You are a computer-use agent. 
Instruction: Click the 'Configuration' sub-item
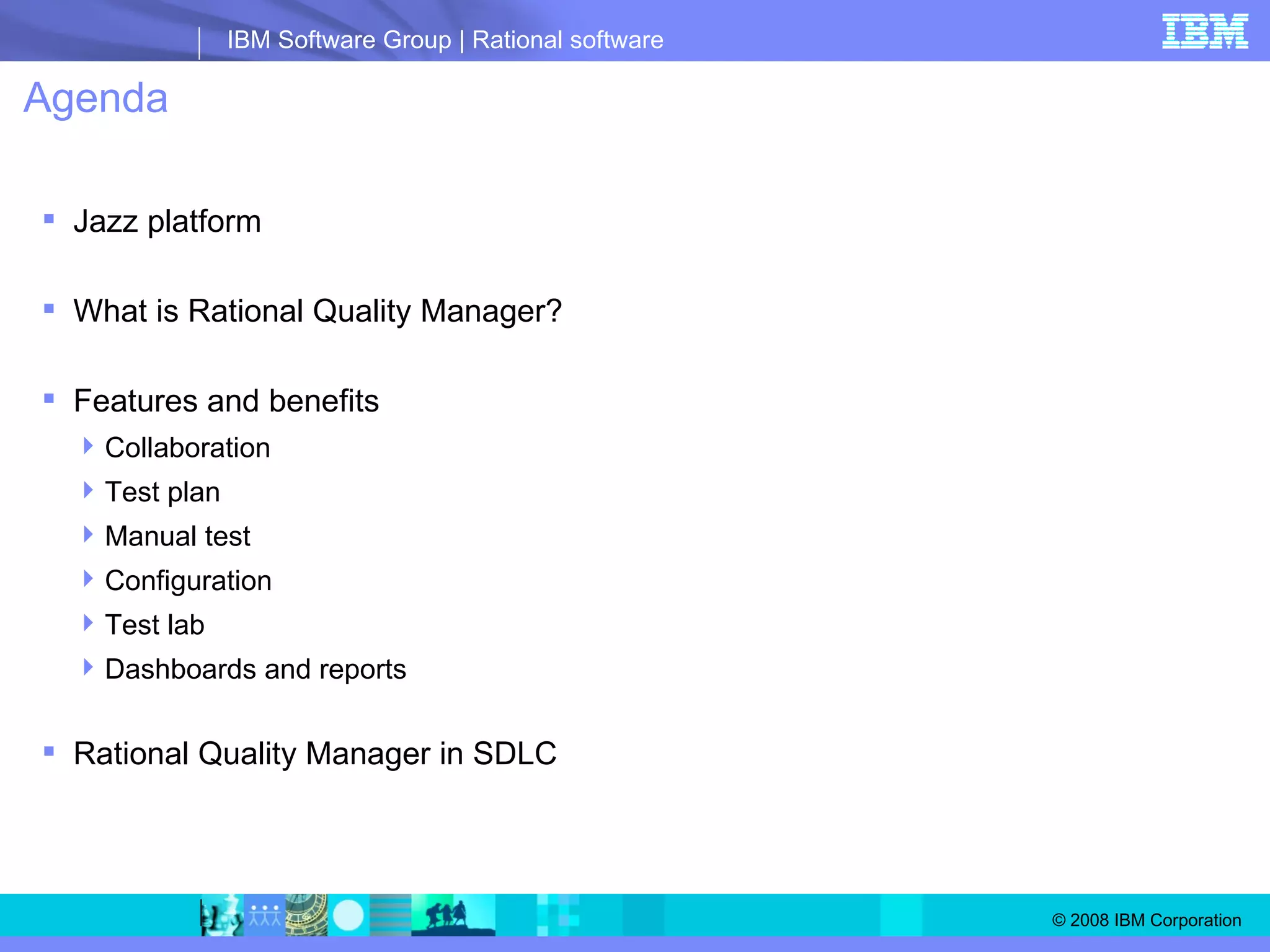tap(189, 581)
